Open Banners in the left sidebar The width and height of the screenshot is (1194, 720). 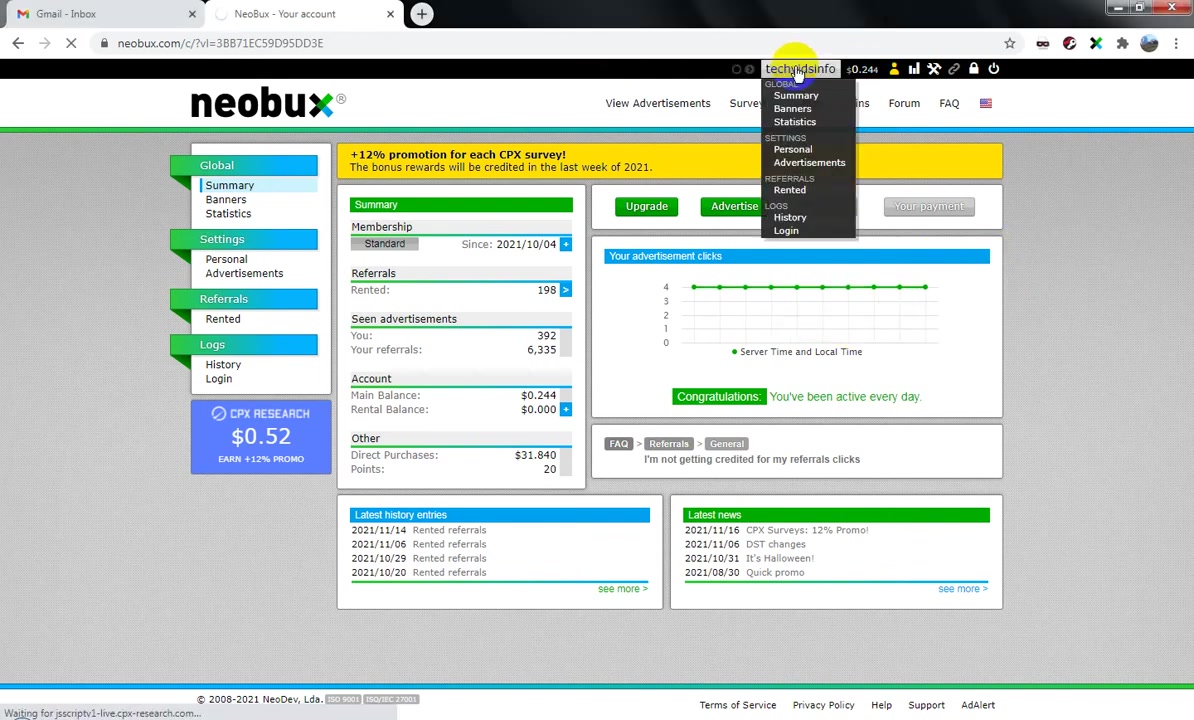coord(225,199)
